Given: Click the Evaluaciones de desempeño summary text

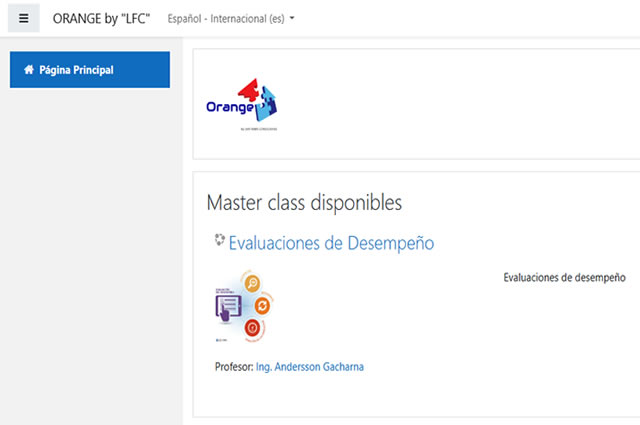Looking at the screenshot, I should 564,277.
